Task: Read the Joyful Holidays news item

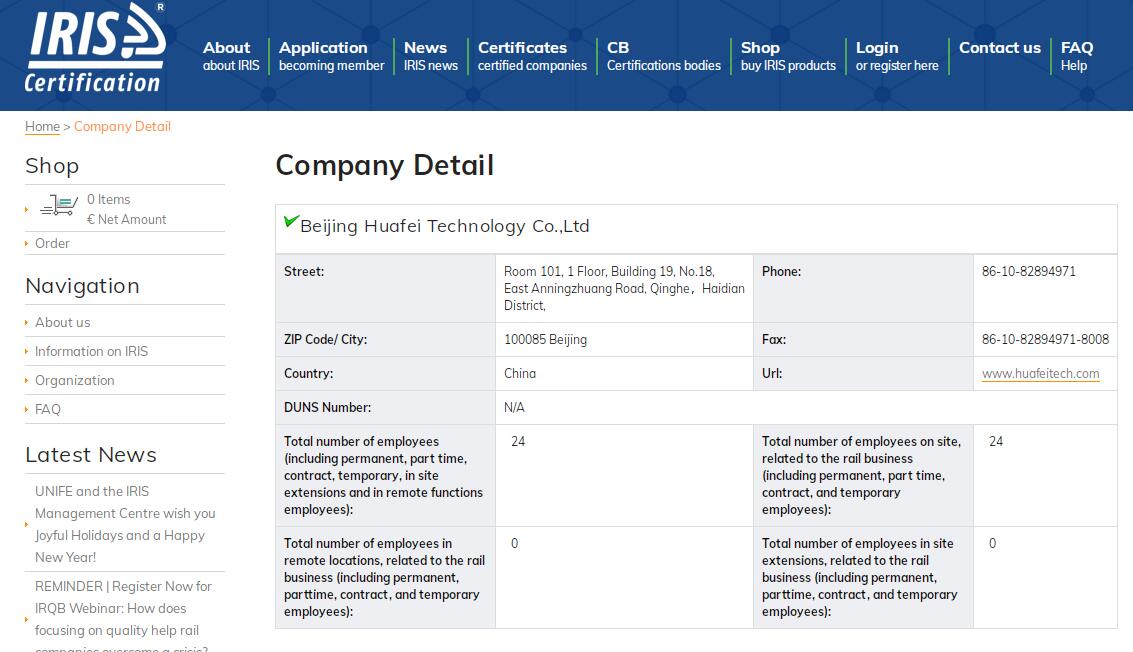Action: tap(125, 524)
